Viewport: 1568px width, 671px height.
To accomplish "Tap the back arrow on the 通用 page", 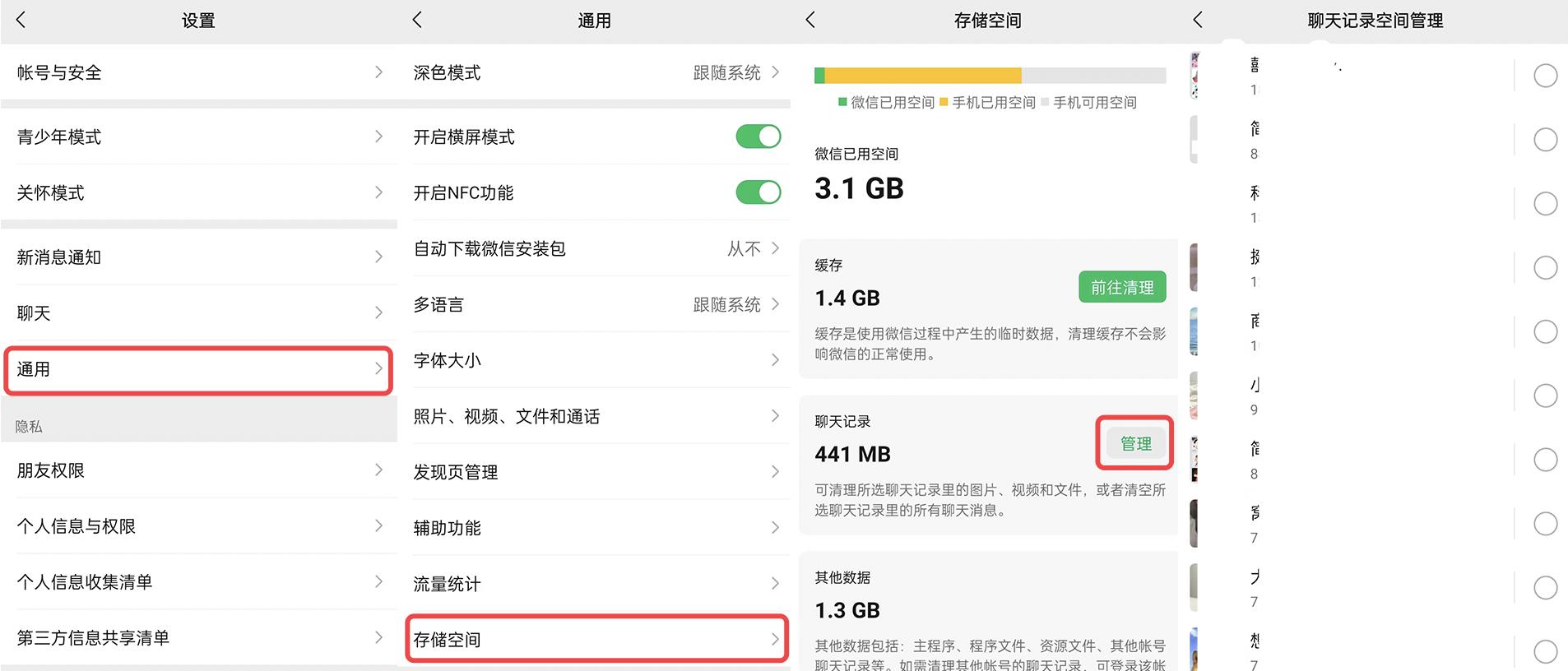I will (418, 20).
